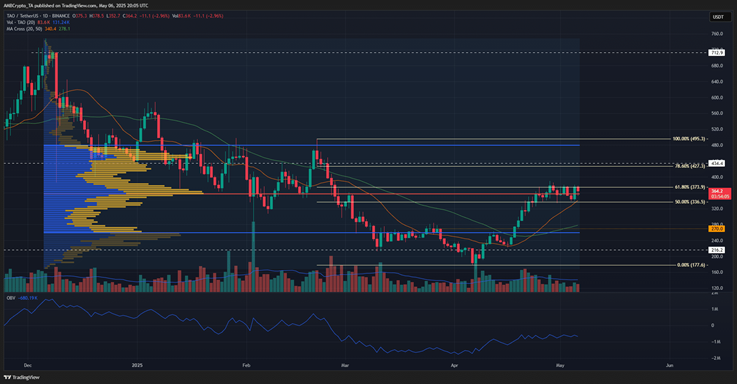Click the red 364.2 current price tag
Screen dimensions: 737x384
[720, 194]
